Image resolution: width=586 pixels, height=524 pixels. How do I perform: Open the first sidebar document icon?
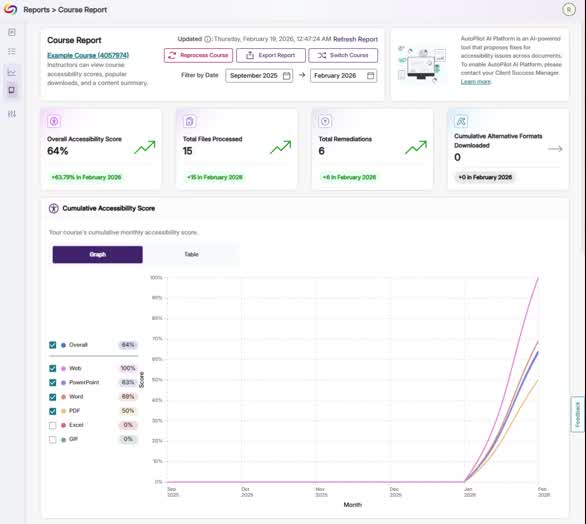click(12, 33)
